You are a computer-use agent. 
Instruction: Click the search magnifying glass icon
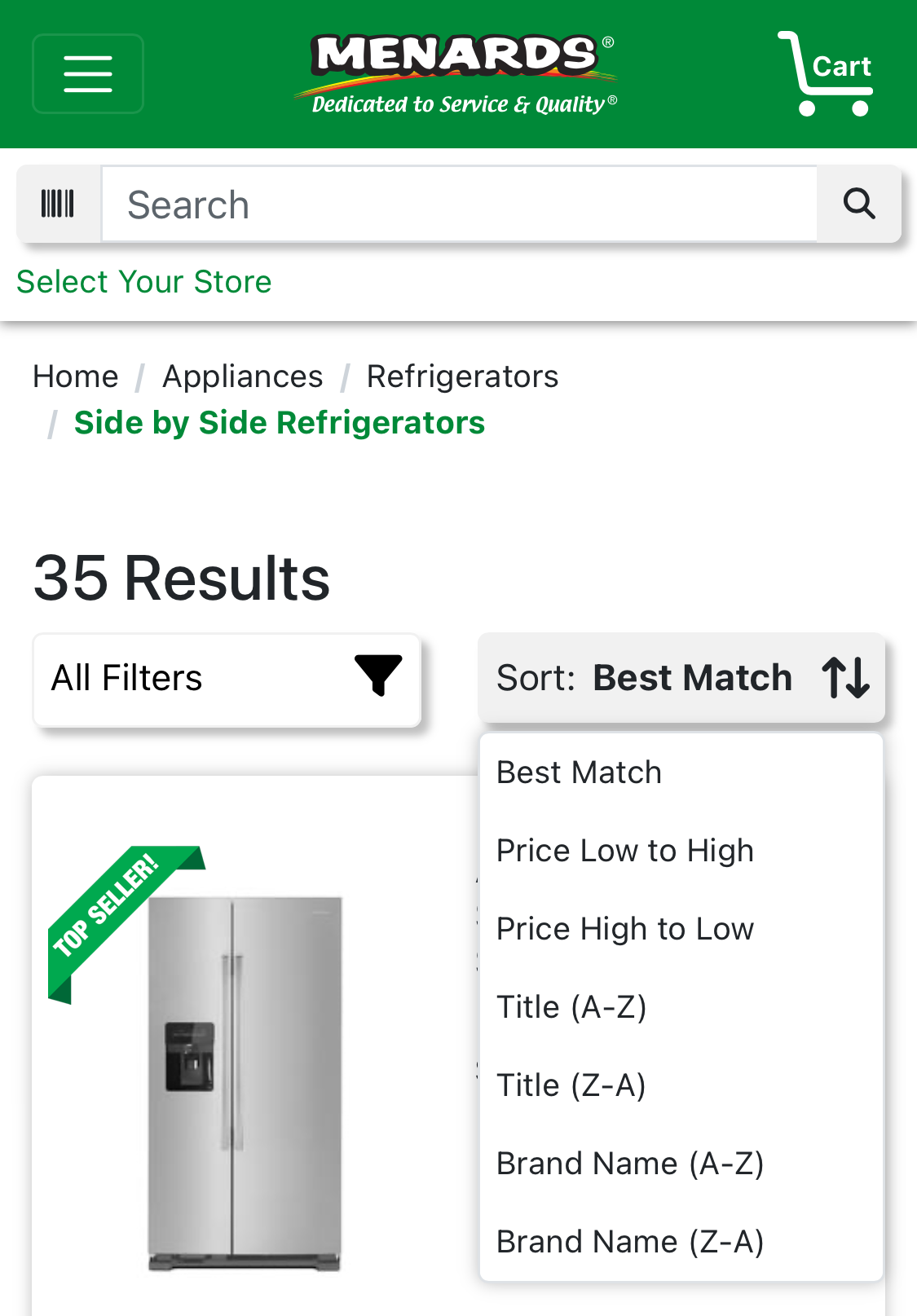[859, 204]
